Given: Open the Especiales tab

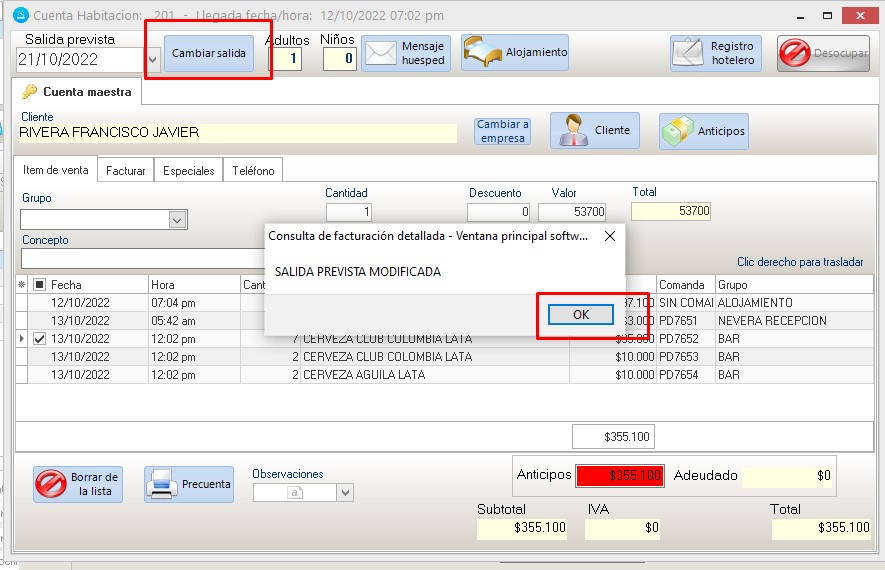Looking at the screenshot, I should point(188,171).
